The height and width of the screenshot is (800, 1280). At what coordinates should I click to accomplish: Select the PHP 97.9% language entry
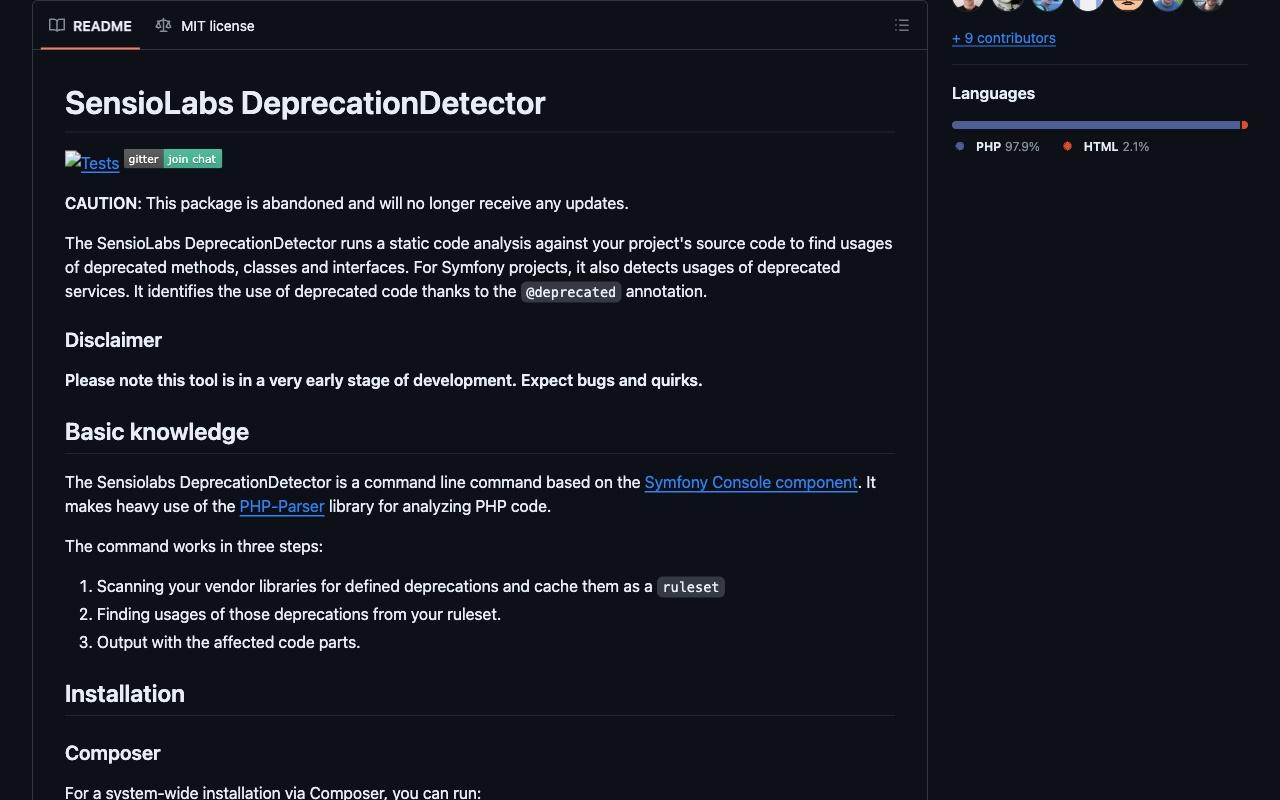point(998,146)
